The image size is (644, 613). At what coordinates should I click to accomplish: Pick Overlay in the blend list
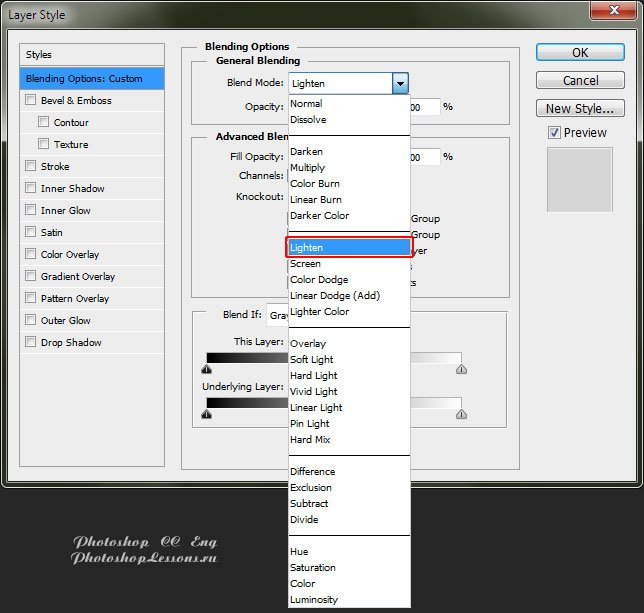click(x=307, y=344)
